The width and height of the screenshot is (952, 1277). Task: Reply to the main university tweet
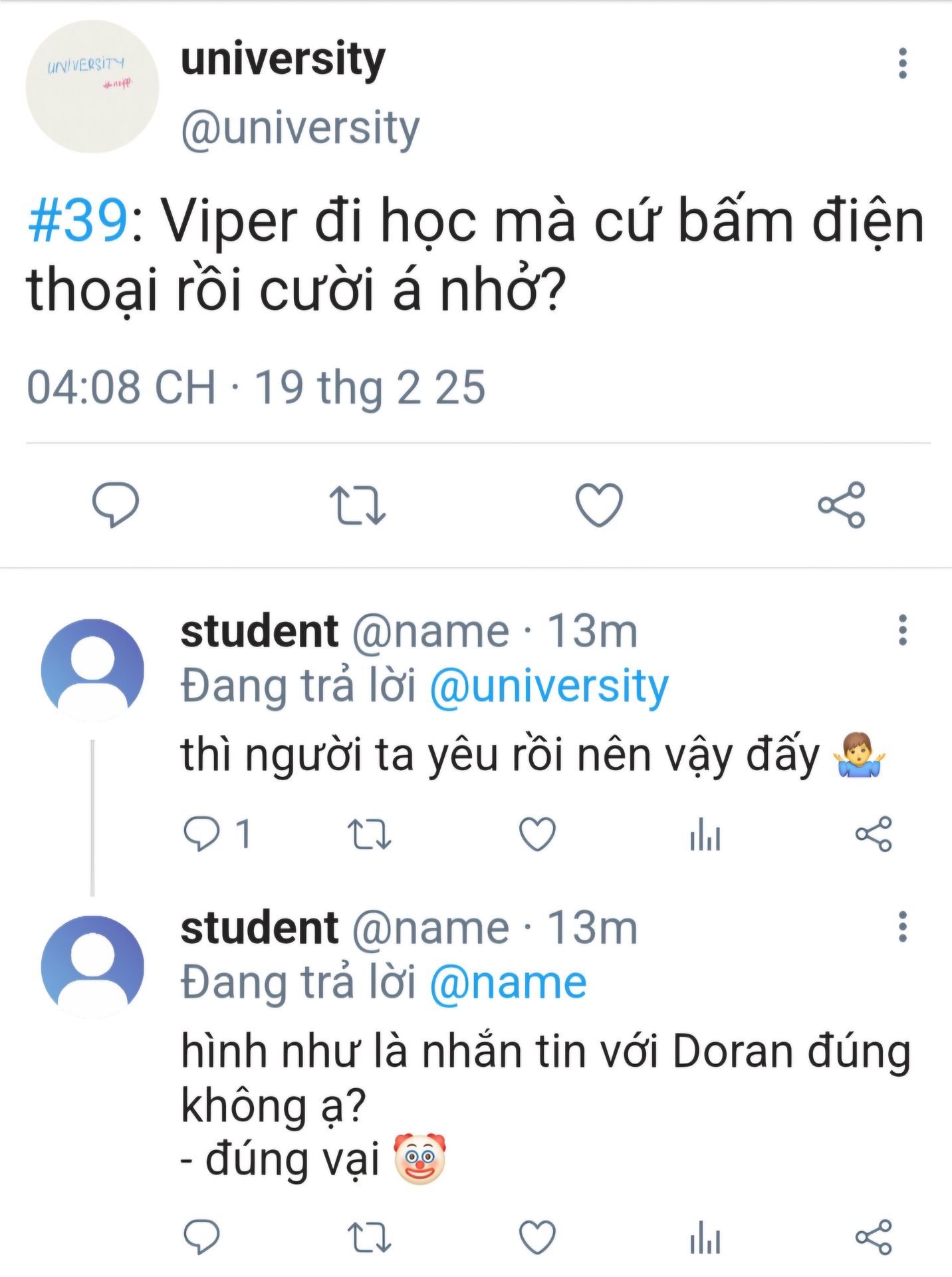pos(116,505)
